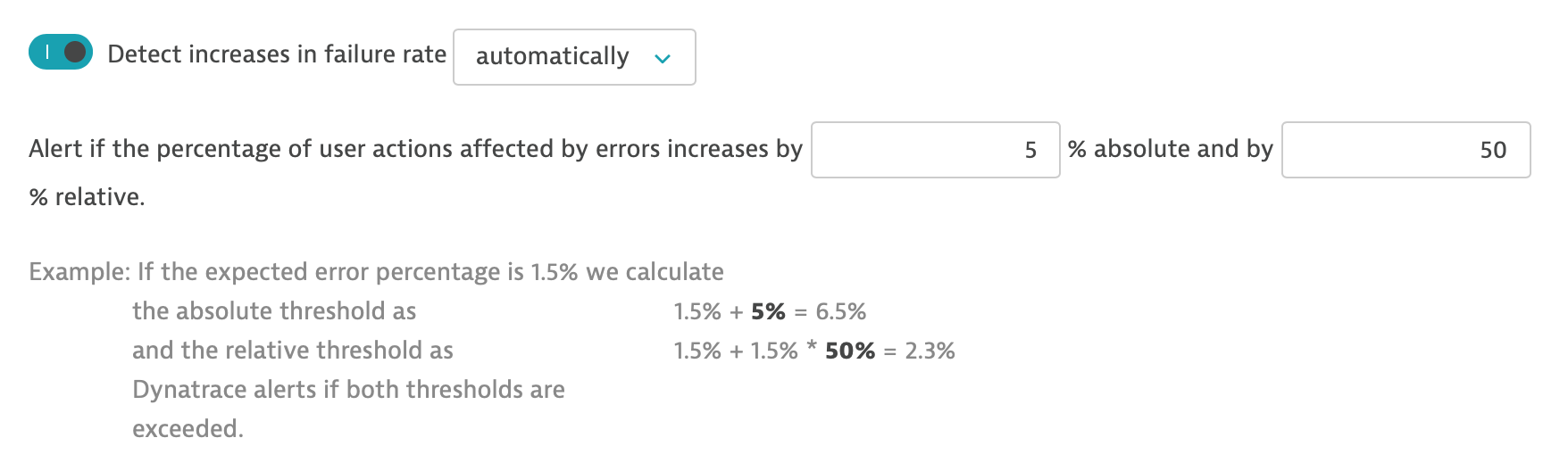Screen dimensions: 1568x471
Task: Click the "Detect increases in failure rate" label
Action: point(277,54)
